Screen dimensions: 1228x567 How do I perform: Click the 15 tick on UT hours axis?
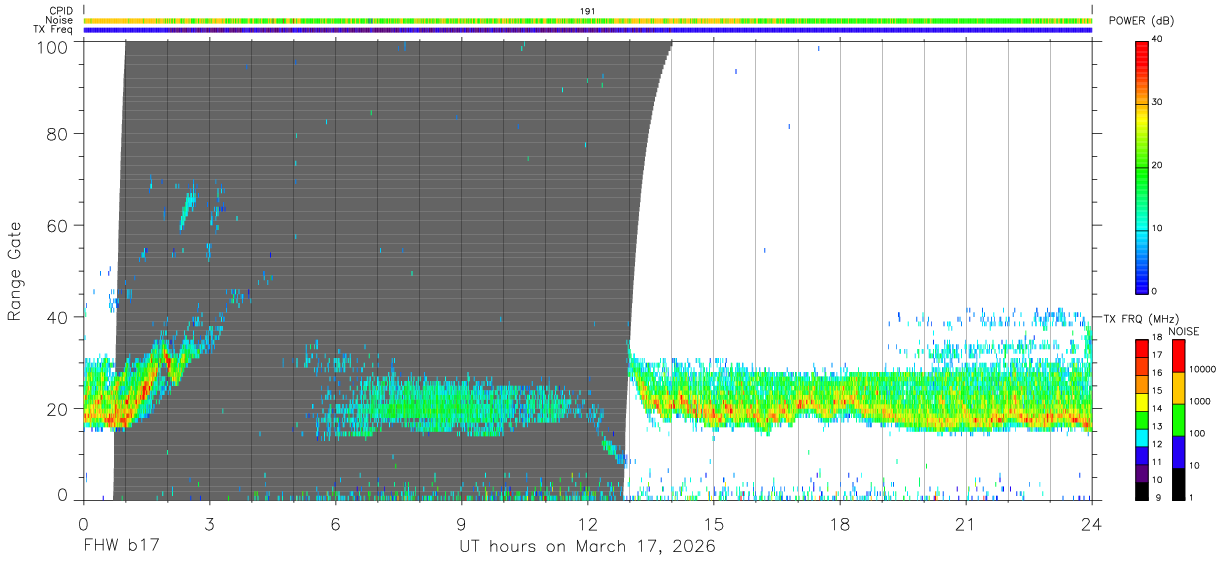coord(714,524)
